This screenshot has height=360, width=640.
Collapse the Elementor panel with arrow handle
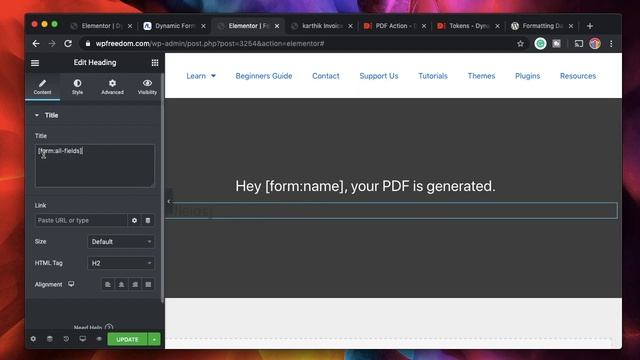(x=169, y=201)
